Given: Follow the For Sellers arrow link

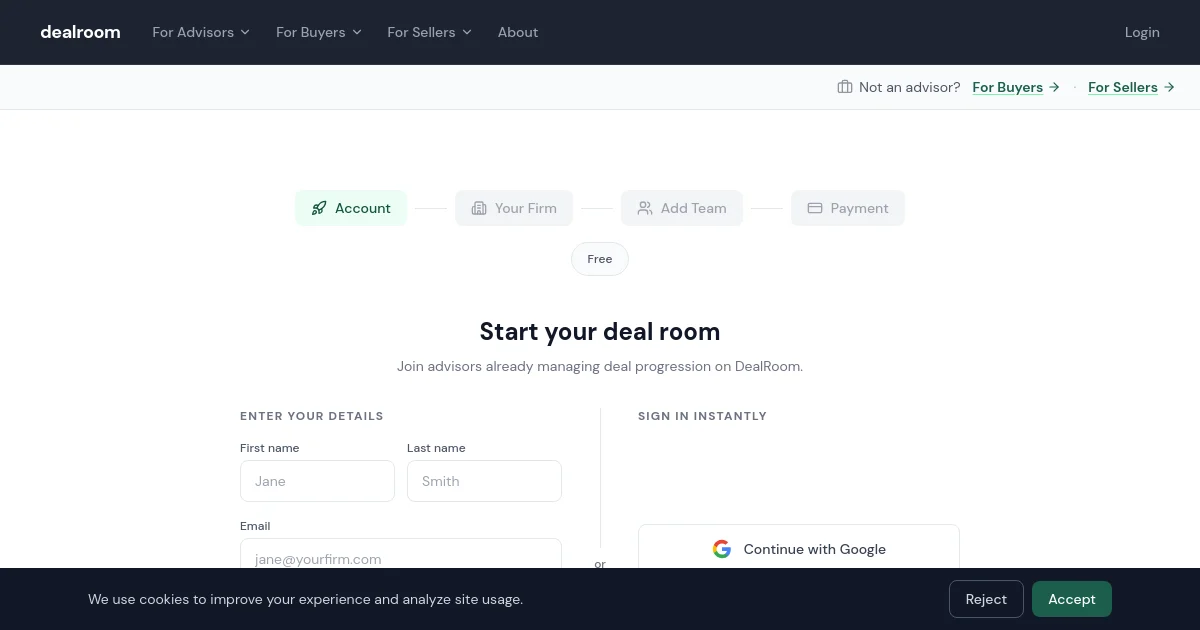Looking at the screenshot, I should (x=1132, y=87).
